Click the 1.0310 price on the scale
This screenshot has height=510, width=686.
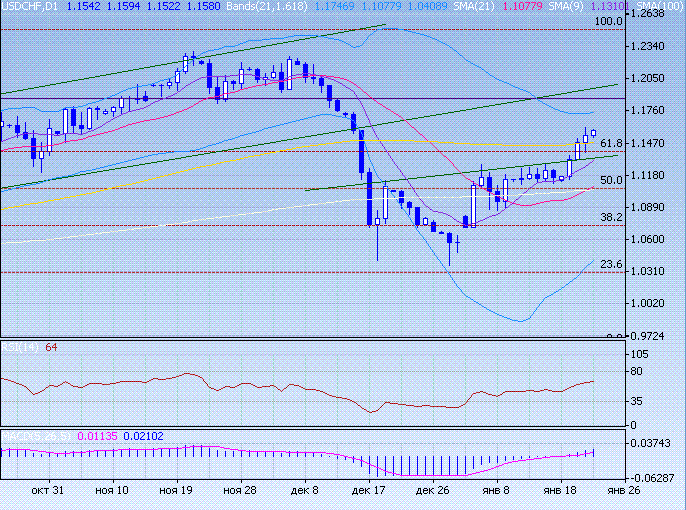pos(651,271)
